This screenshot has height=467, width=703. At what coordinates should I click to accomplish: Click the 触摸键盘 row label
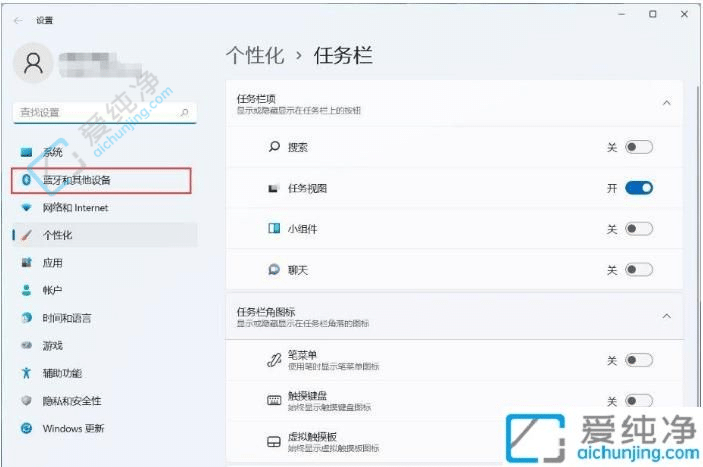[x=307, y=396]
